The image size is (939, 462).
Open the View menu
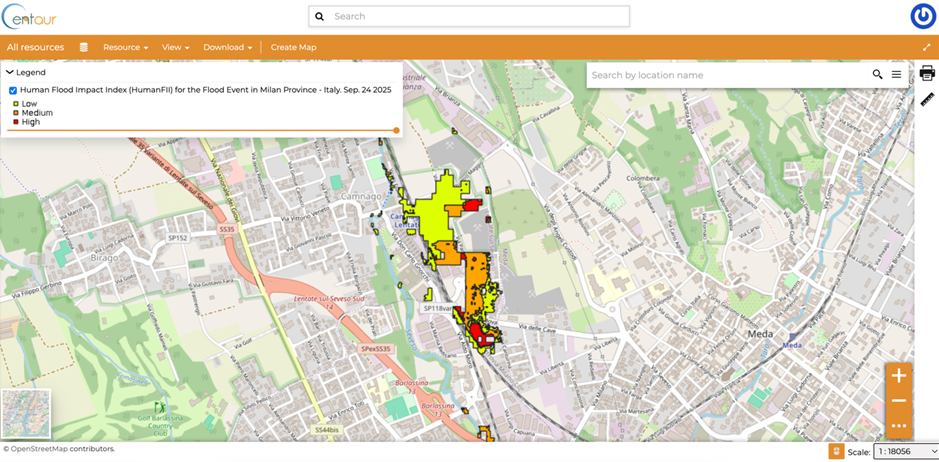click(x=175, y=47)
